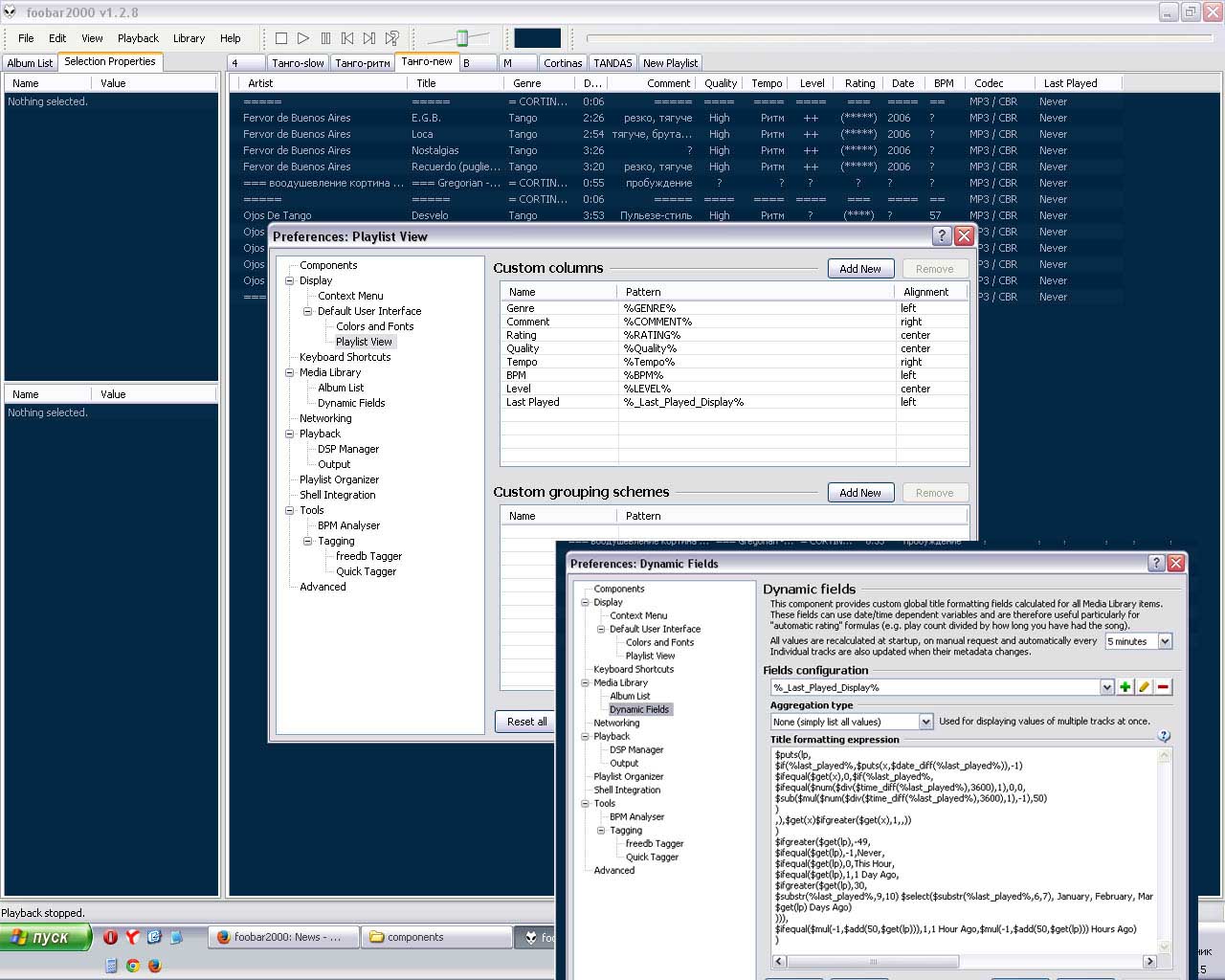Add a new dynamic field with green plus
This screenshot has height=980, width=1225.
coord(1125,687)
